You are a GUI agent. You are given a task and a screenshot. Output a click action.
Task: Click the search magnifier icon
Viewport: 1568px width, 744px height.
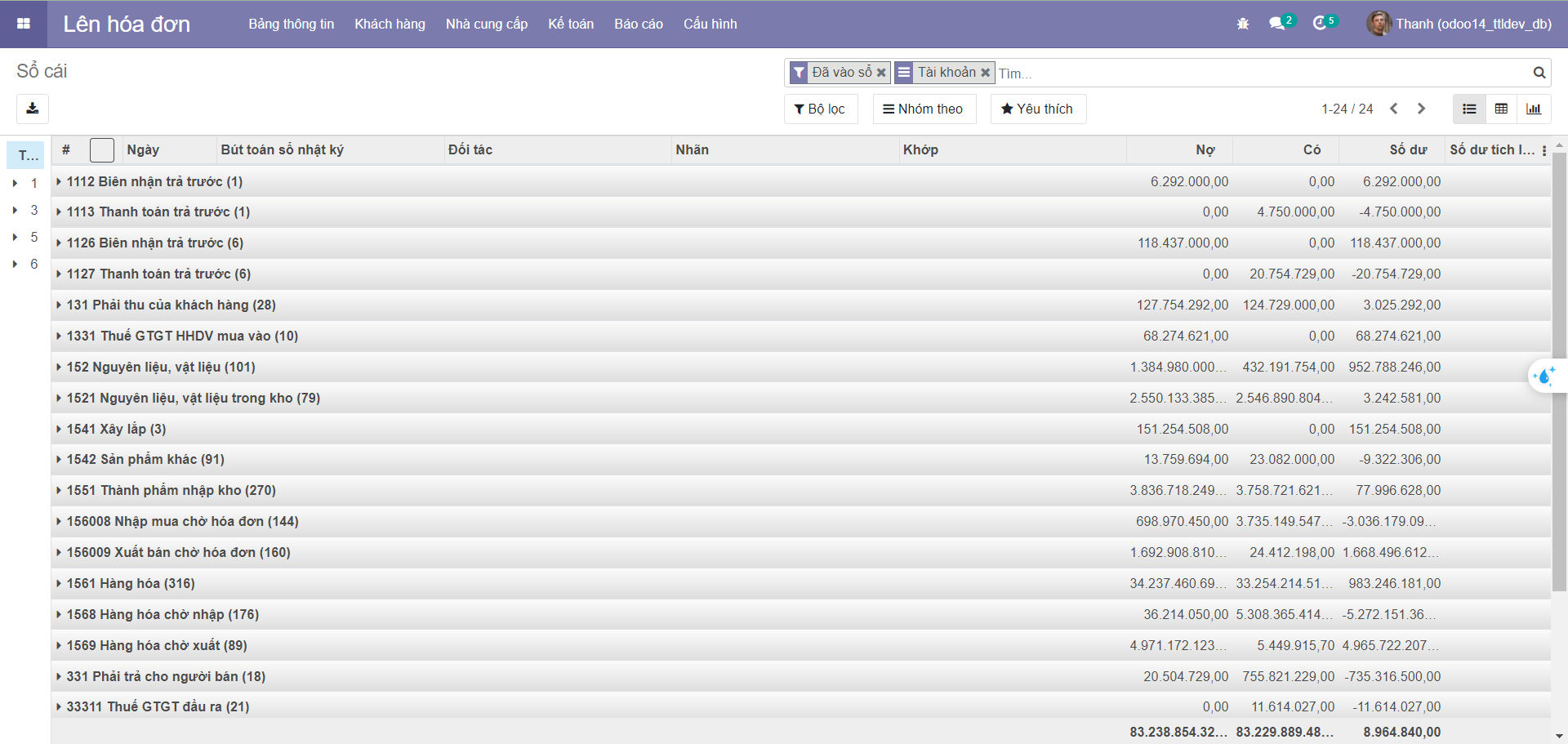1539,73
